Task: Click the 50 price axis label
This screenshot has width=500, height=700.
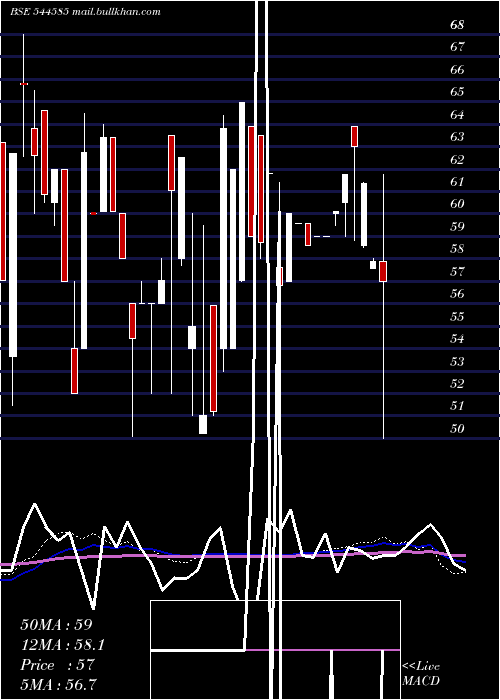Action: (457, 429)
